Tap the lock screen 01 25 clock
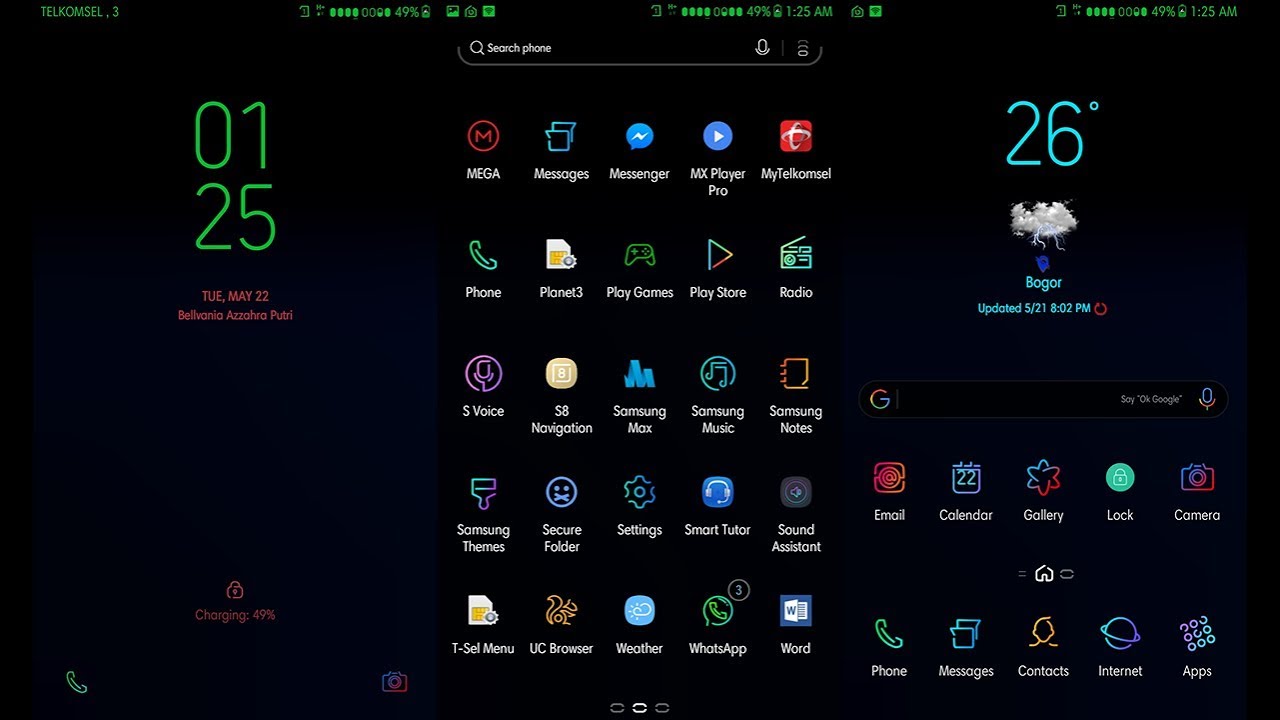This screenshot has width=1280, height=720. click(234, 176)
